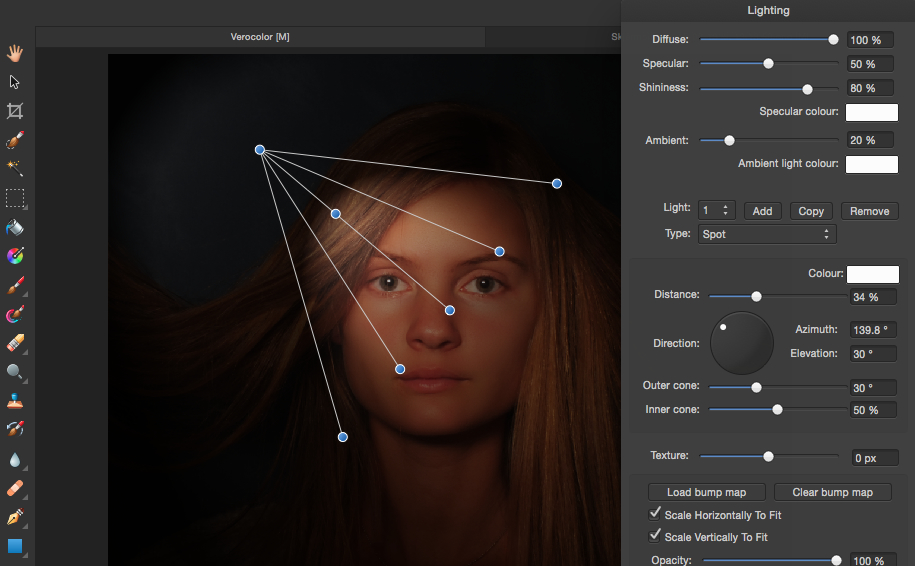The width and height of the screenshot is (915, 566).
Task: Activate the Pen nib tool
Action: pyautogui.click(x=15, y=518)
